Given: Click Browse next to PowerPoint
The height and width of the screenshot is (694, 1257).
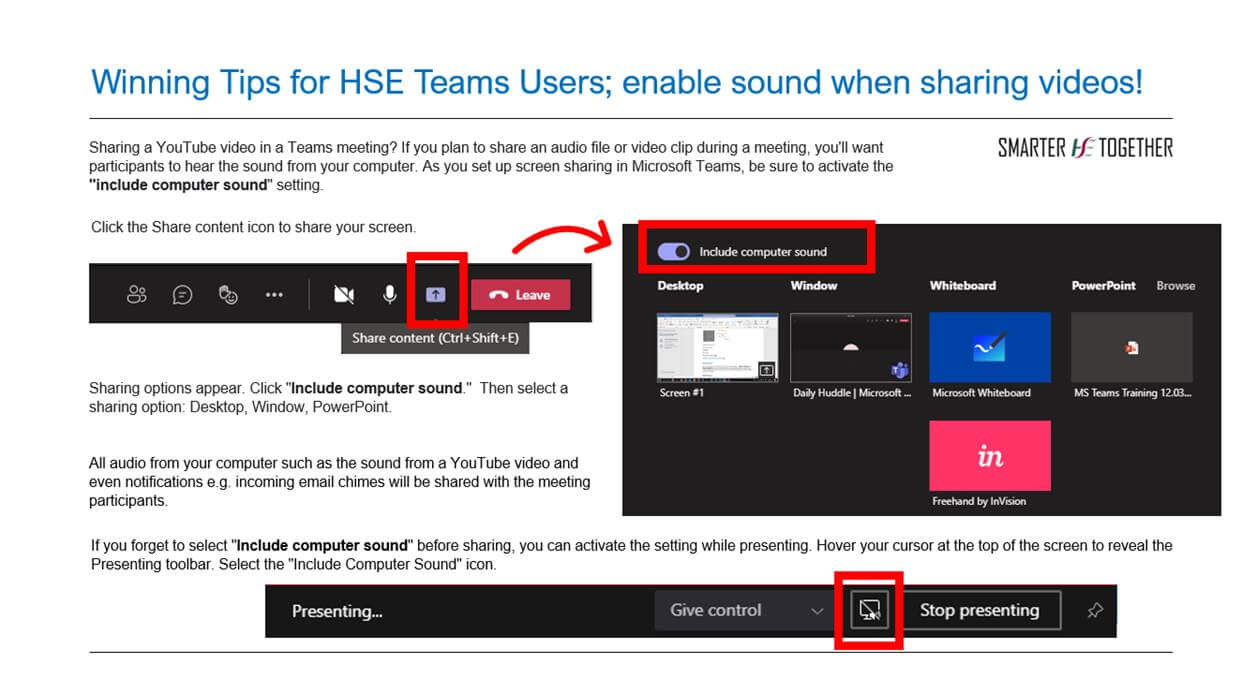Looking at the screenshot, I should [x=1175, y=286].
